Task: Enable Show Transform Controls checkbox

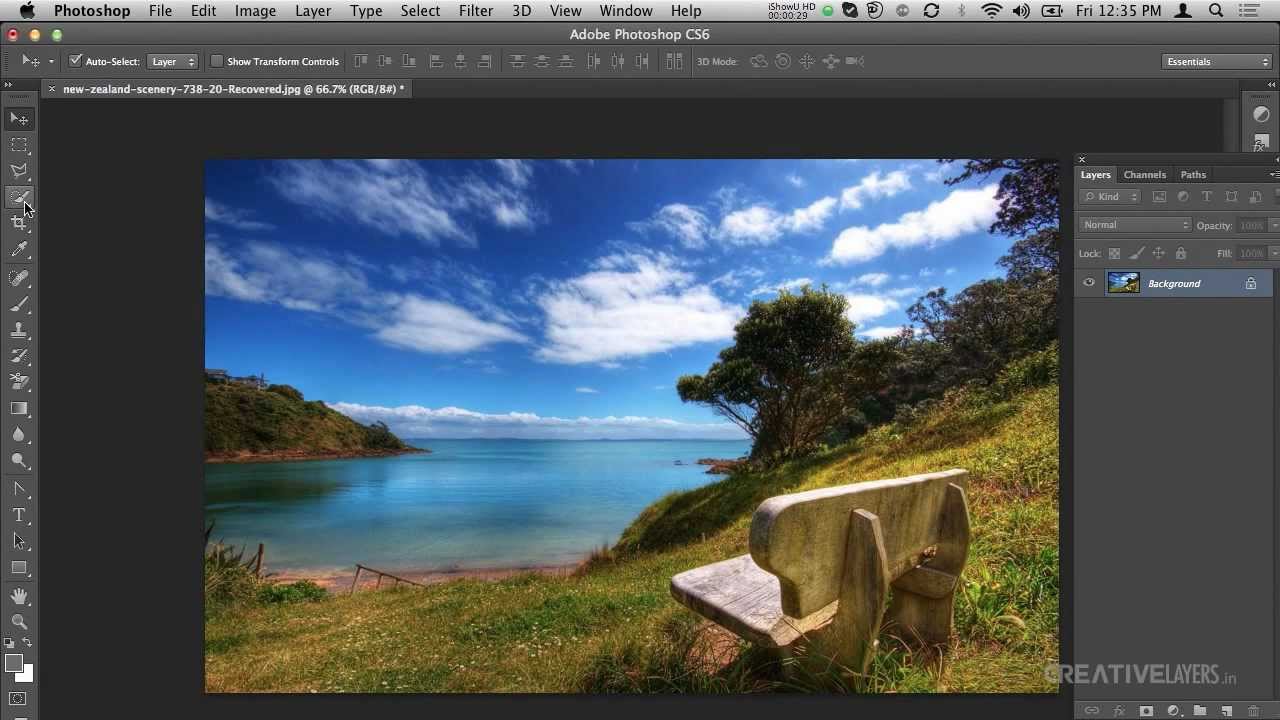Action: click(216, 61)
